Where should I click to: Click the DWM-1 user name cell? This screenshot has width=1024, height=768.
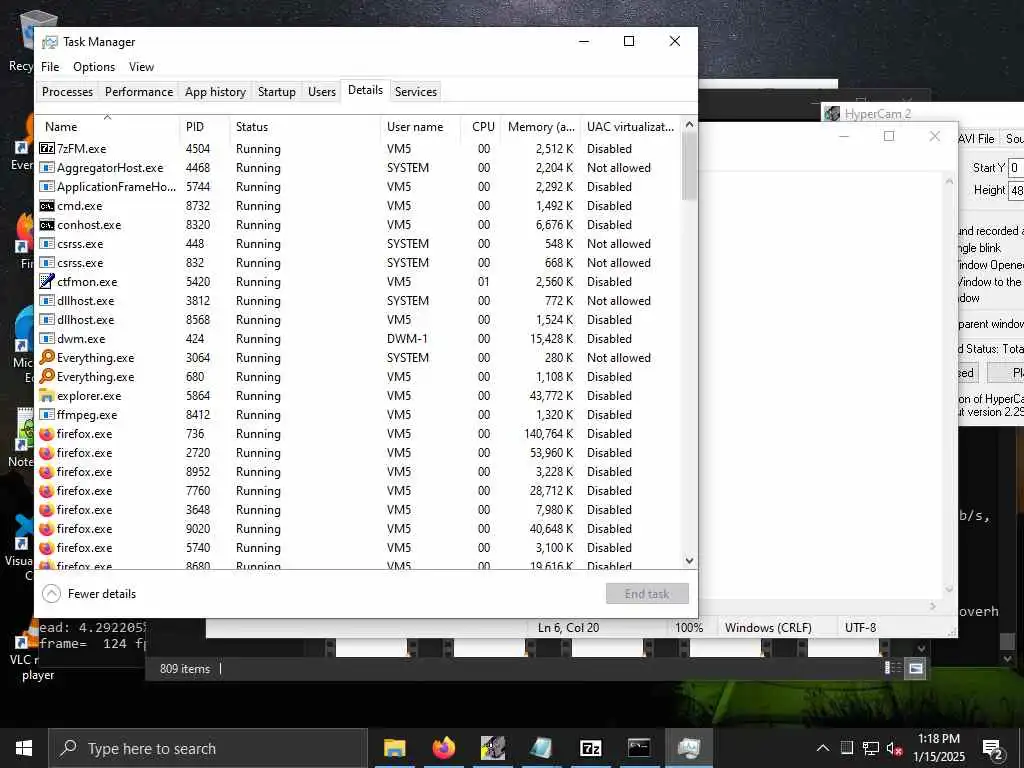coord(407,338)
